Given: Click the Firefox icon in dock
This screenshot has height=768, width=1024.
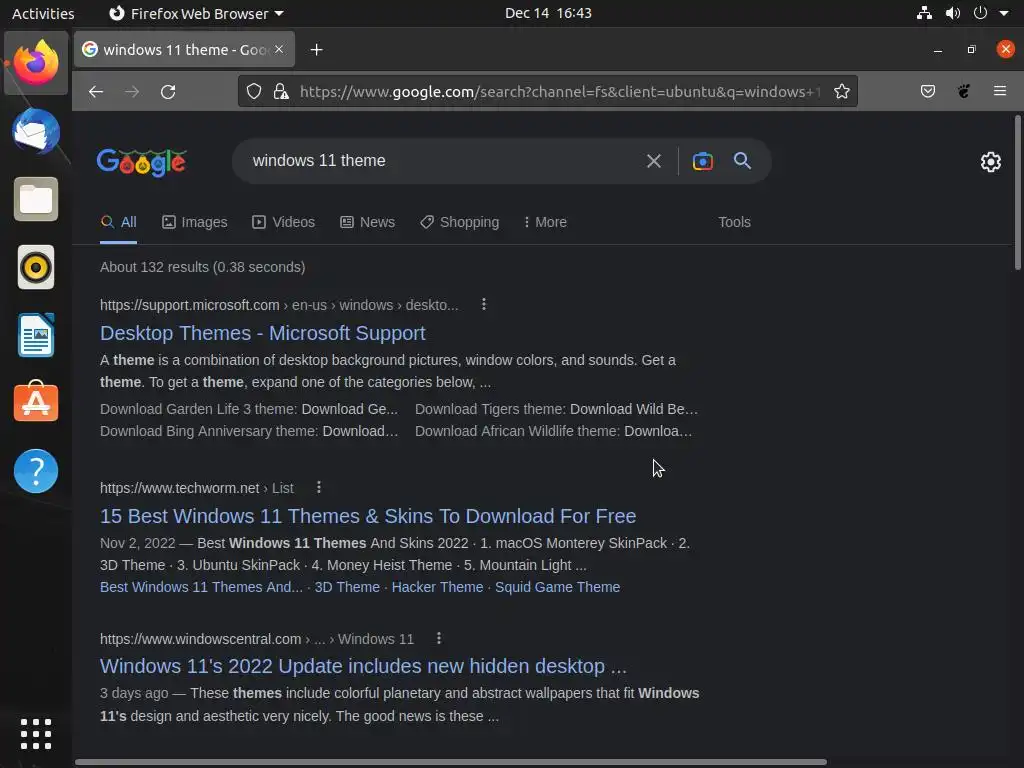Looking at the screenshot, I should click(36, 63).
